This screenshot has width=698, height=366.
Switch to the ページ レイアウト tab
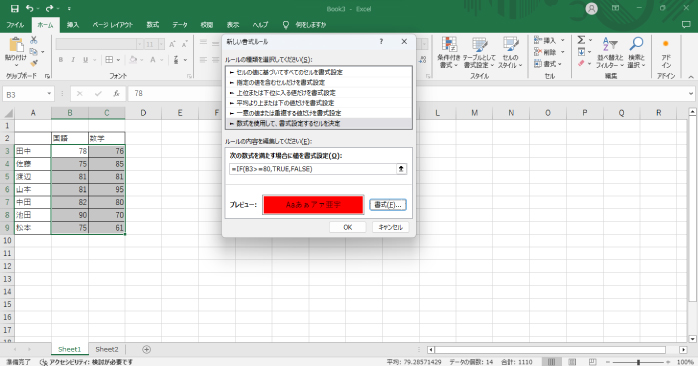pyautogui.click(x=113, y=24)
